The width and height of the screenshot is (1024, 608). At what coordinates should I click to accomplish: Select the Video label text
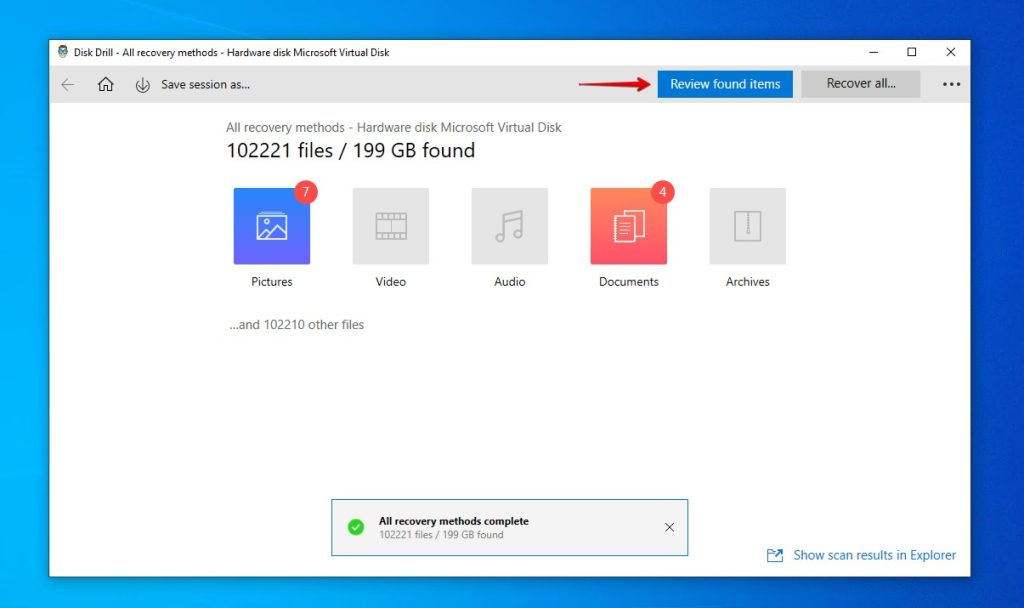(391, 281)
